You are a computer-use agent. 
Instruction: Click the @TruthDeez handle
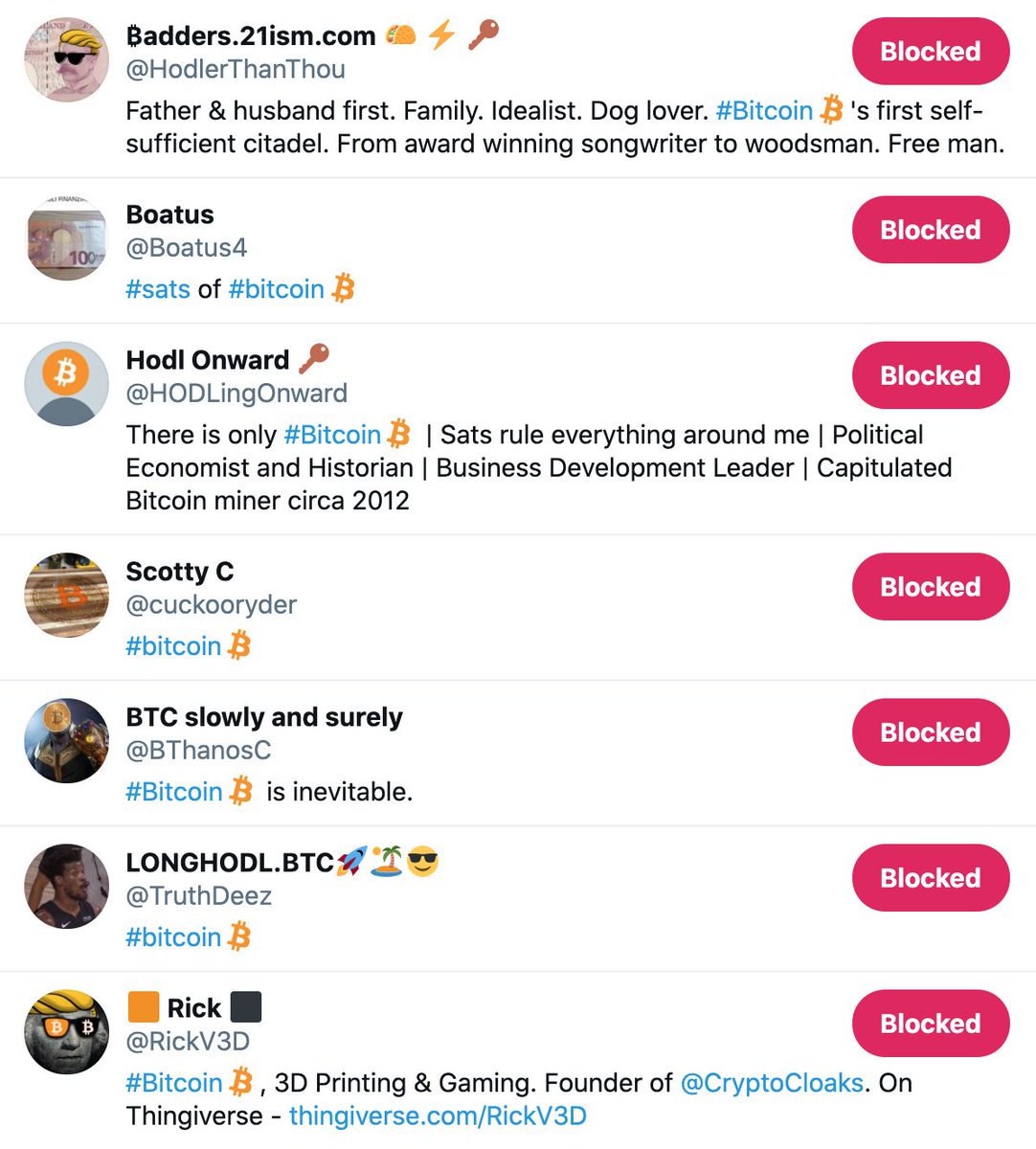[x=199, y=896]
